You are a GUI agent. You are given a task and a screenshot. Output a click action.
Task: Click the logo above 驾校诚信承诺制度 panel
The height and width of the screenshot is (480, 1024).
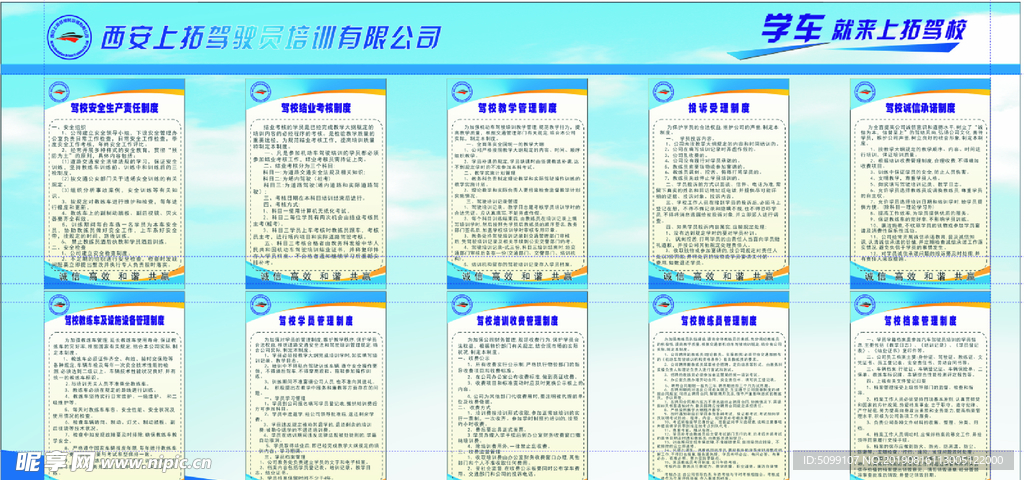tap(865, 91)
